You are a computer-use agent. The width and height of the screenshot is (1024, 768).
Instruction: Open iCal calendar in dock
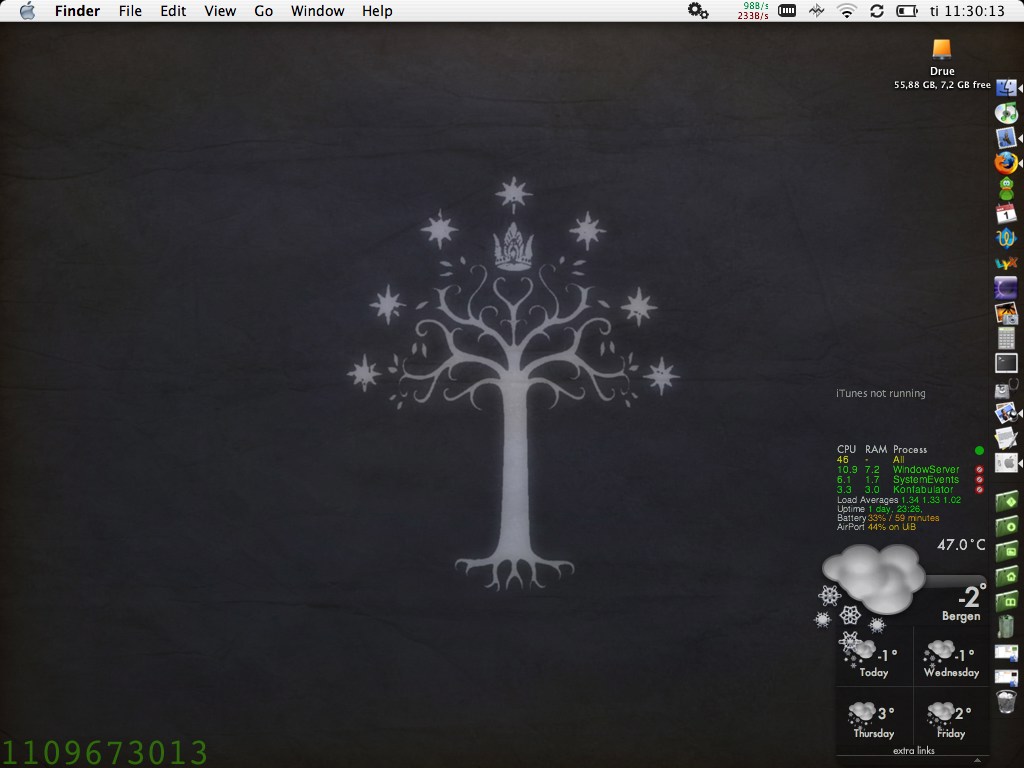pos(1006,213)
